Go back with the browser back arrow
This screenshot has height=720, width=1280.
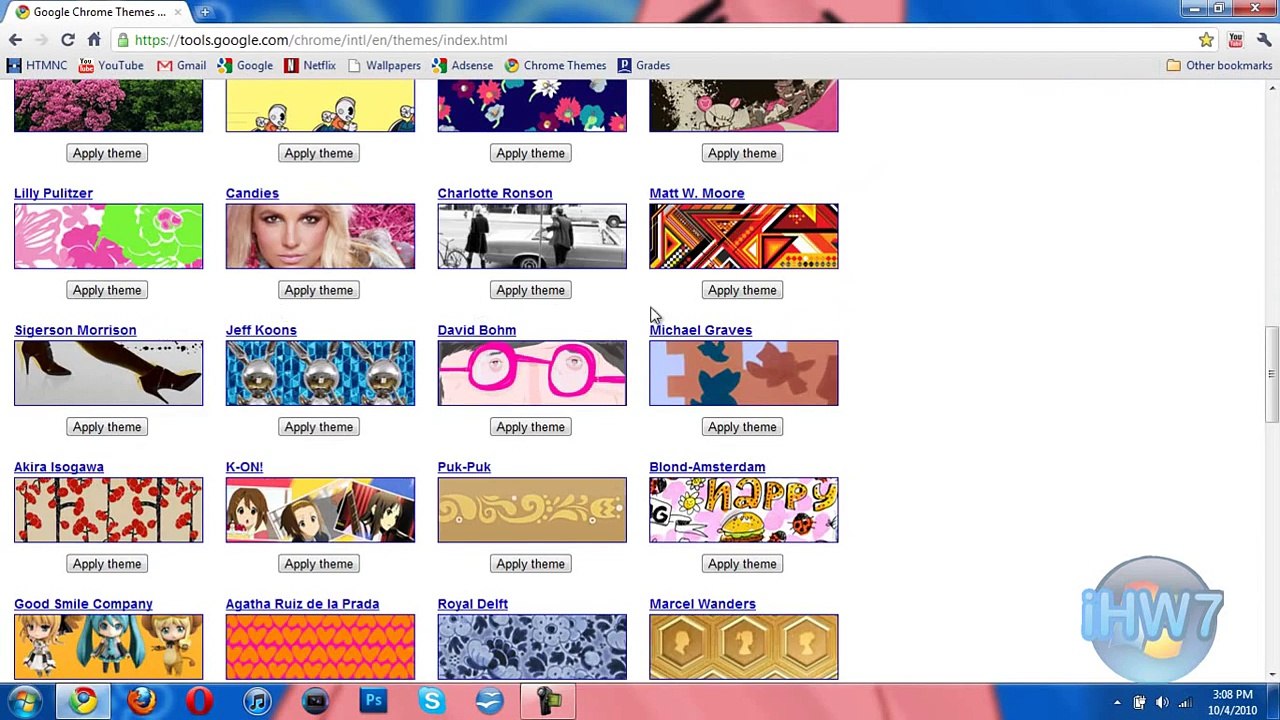[15, 40]
